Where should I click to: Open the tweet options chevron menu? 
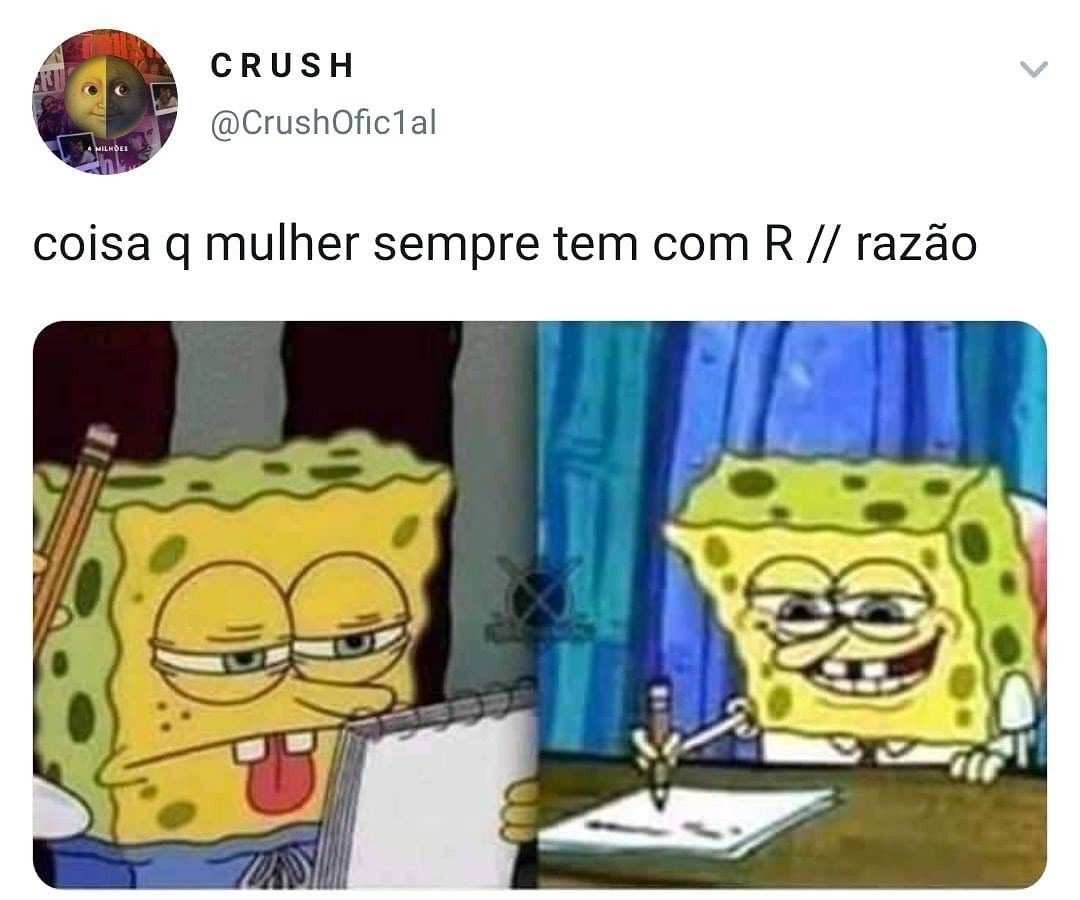click(1033, 69)
